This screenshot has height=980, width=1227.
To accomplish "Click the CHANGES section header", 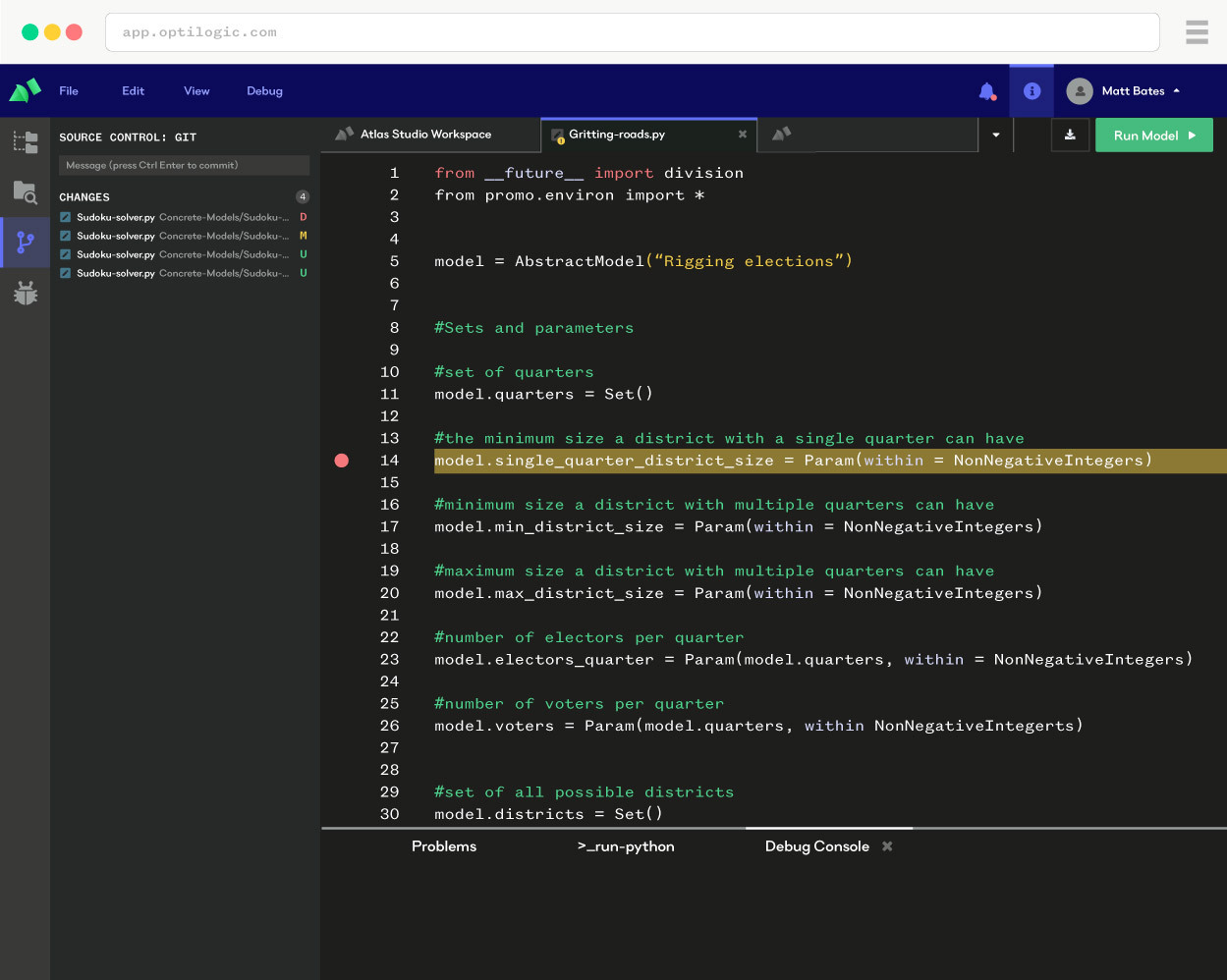I will [84, 197].
